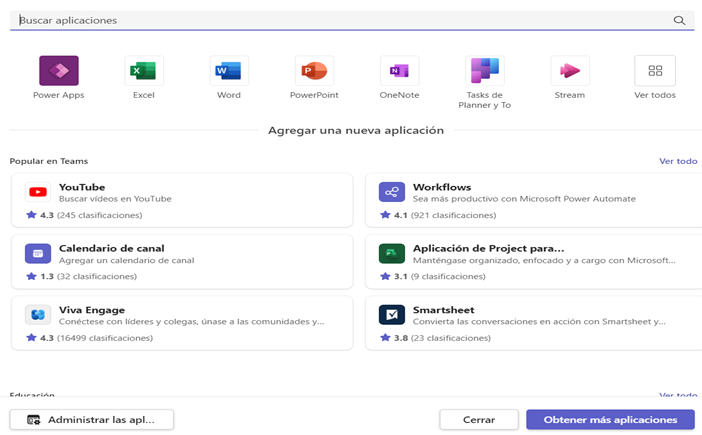Open the Power Apps app icon
The height and width of the screenshot is (435, 702).
click(59, 70)
